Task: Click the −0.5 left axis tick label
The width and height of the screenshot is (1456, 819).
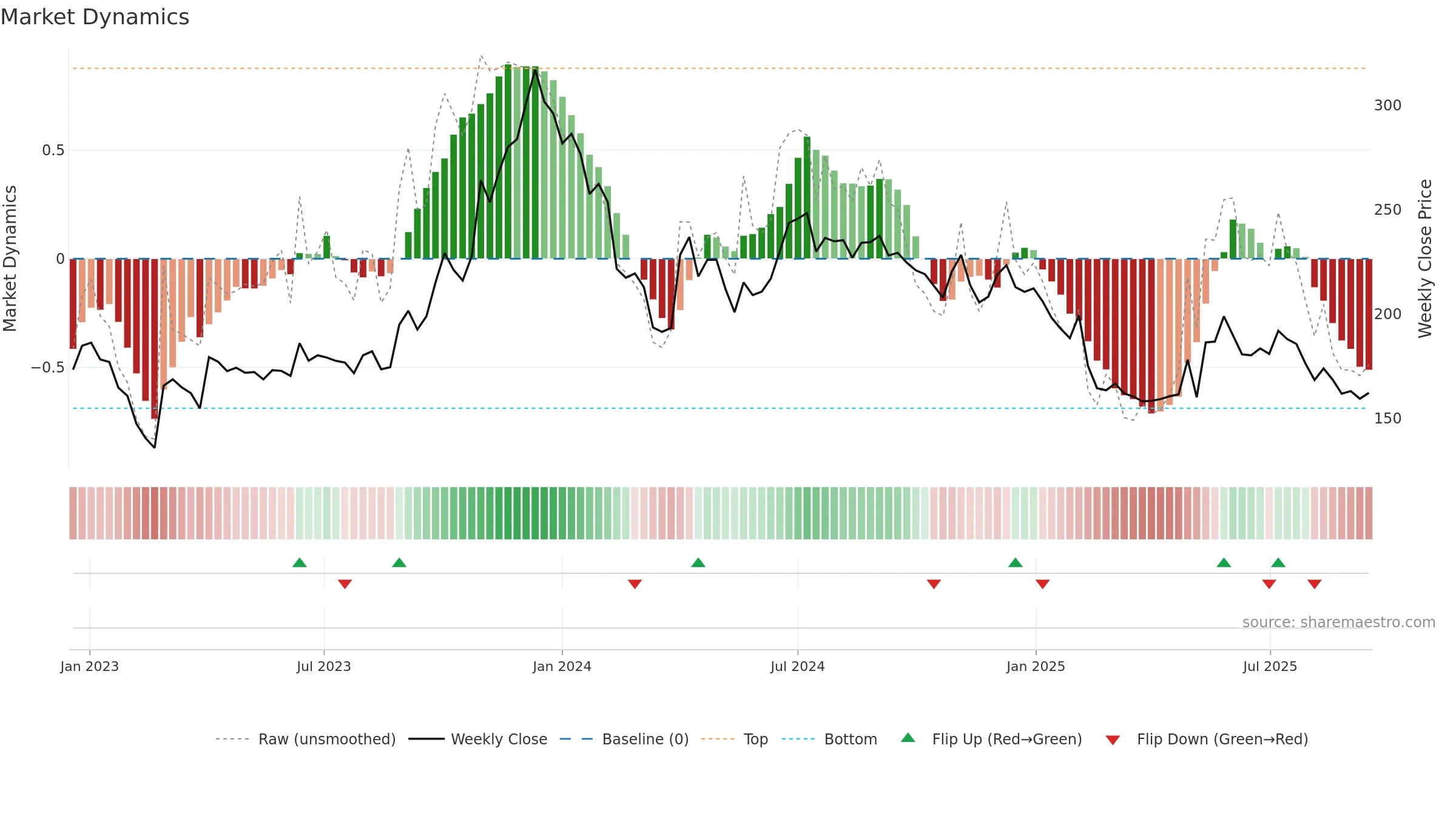Action: [x=48, y=368]
